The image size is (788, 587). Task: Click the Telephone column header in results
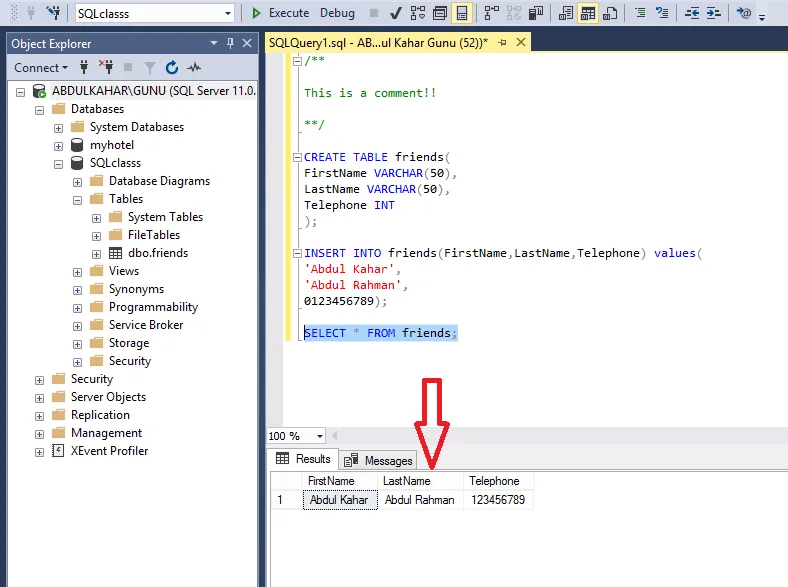[498, 481]
